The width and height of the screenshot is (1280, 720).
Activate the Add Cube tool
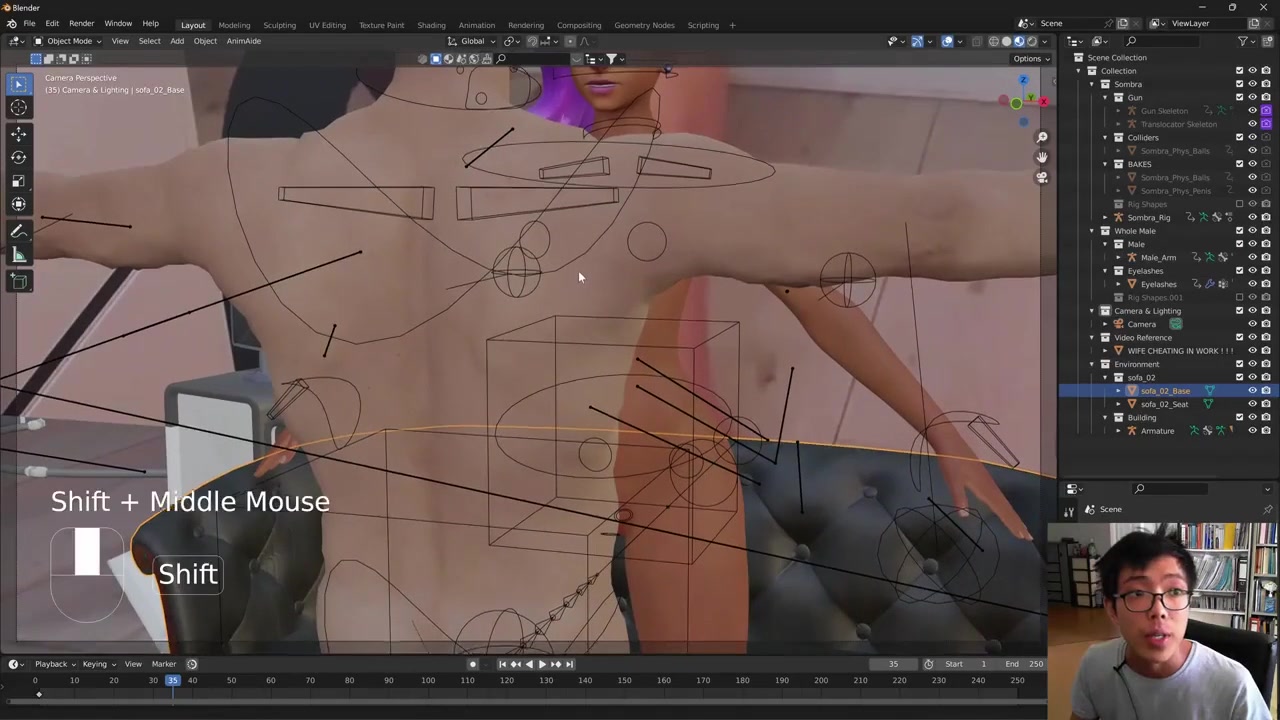[18, 282]
